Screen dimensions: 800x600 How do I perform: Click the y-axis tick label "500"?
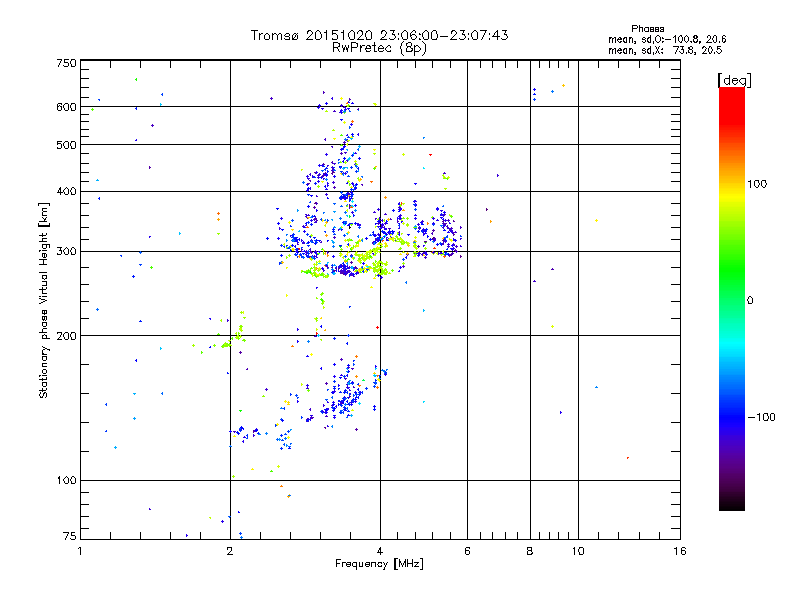click(66, 145)
